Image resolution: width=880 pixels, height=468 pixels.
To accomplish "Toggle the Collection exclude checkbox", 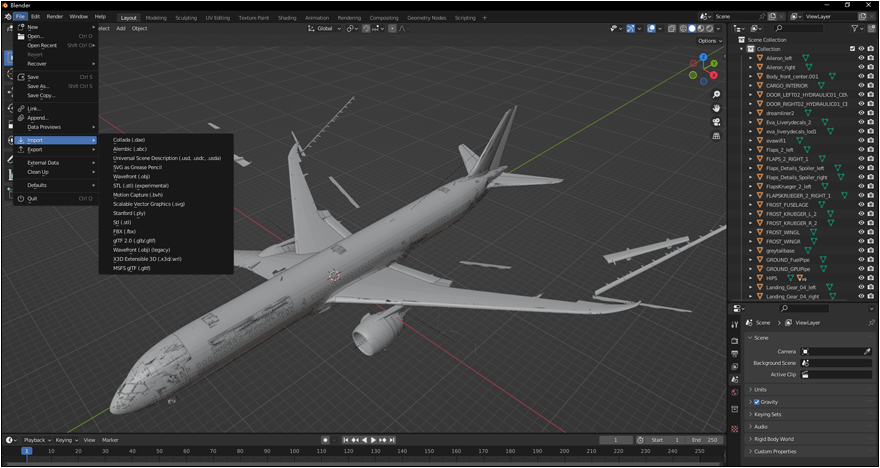I will (852, 49).
